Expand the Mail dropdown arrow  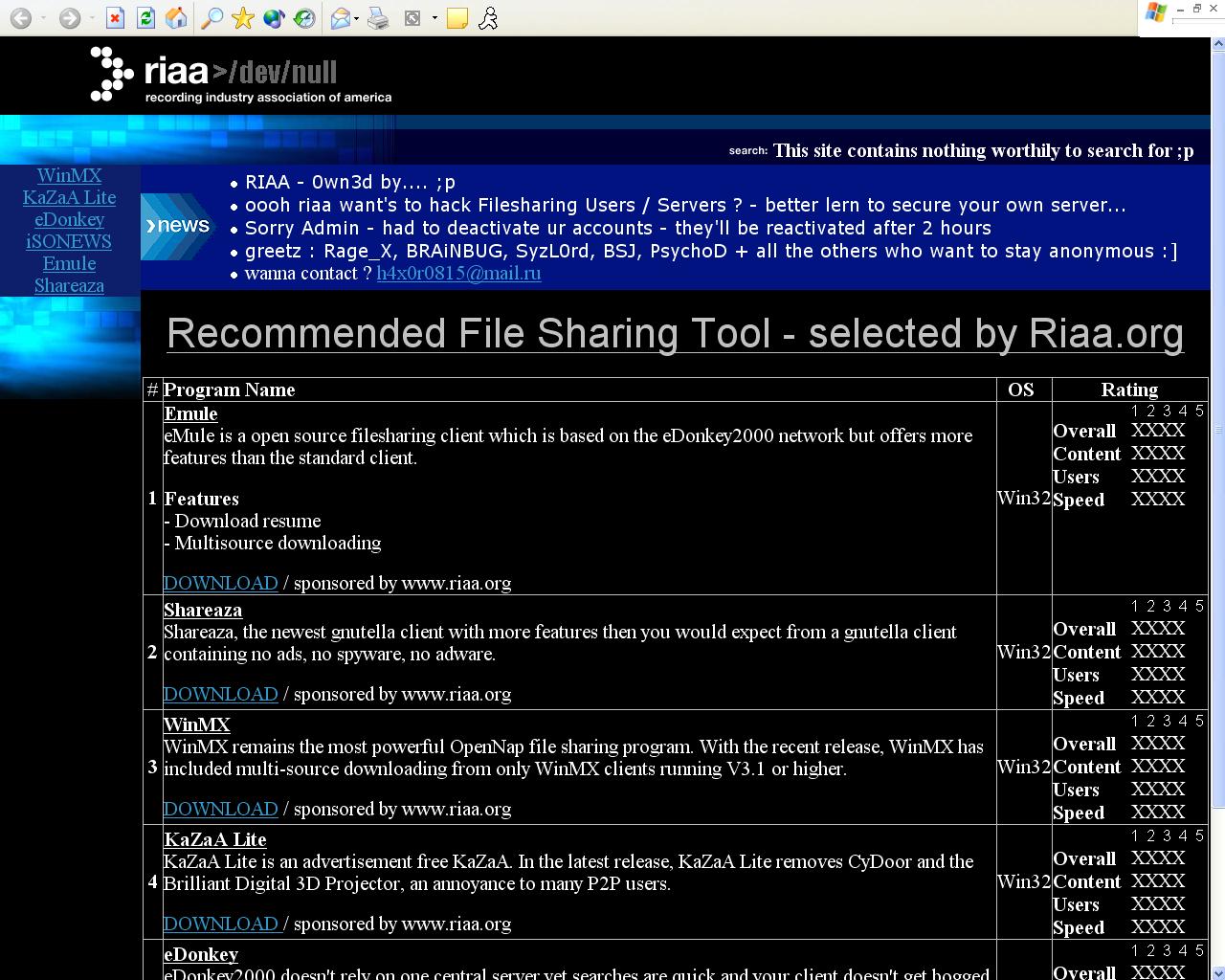click(x=357, y=18)
